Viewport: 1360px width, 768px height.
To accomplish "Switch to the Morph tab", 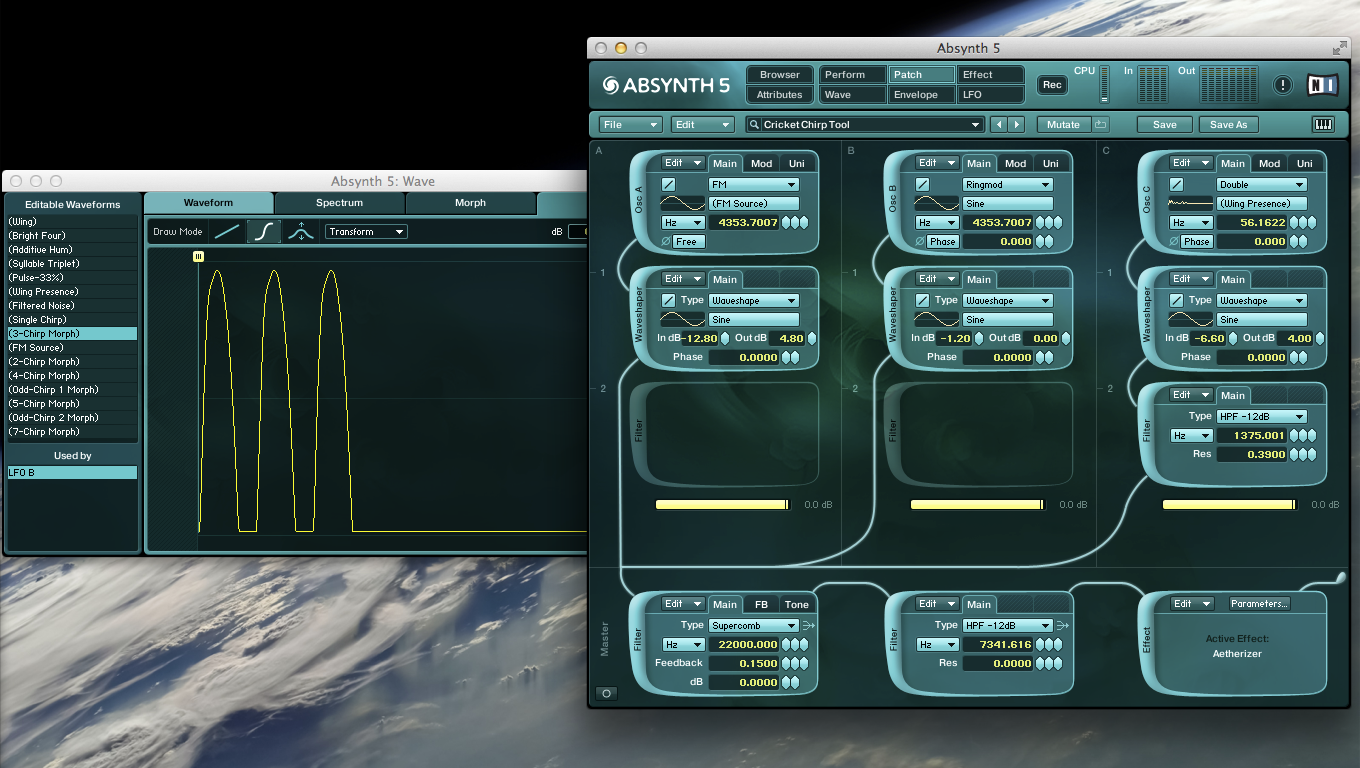I will click(x=470, y=203).
